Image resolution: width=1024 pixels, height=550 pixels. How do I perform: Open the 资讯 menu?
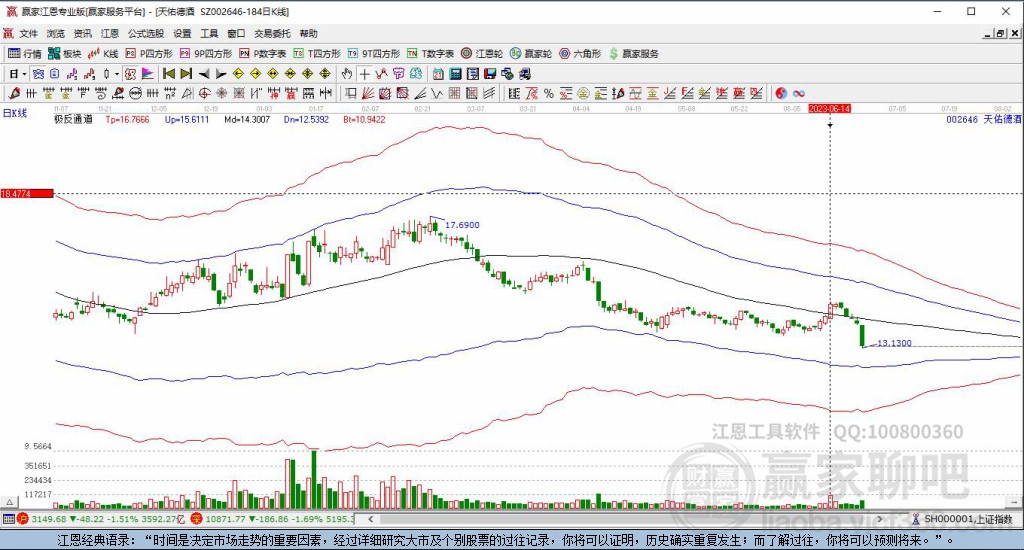83,33
